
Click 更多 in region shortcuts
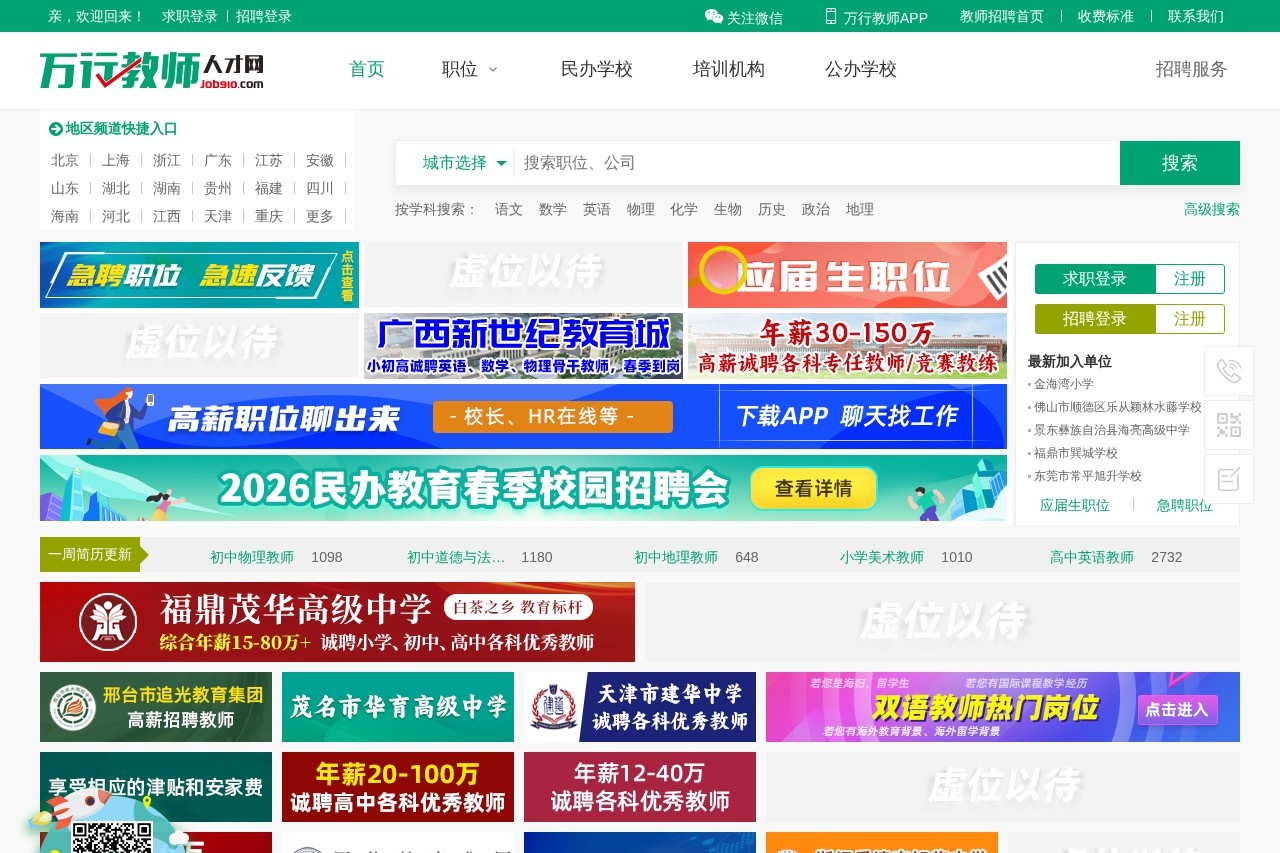click(320, 216)
